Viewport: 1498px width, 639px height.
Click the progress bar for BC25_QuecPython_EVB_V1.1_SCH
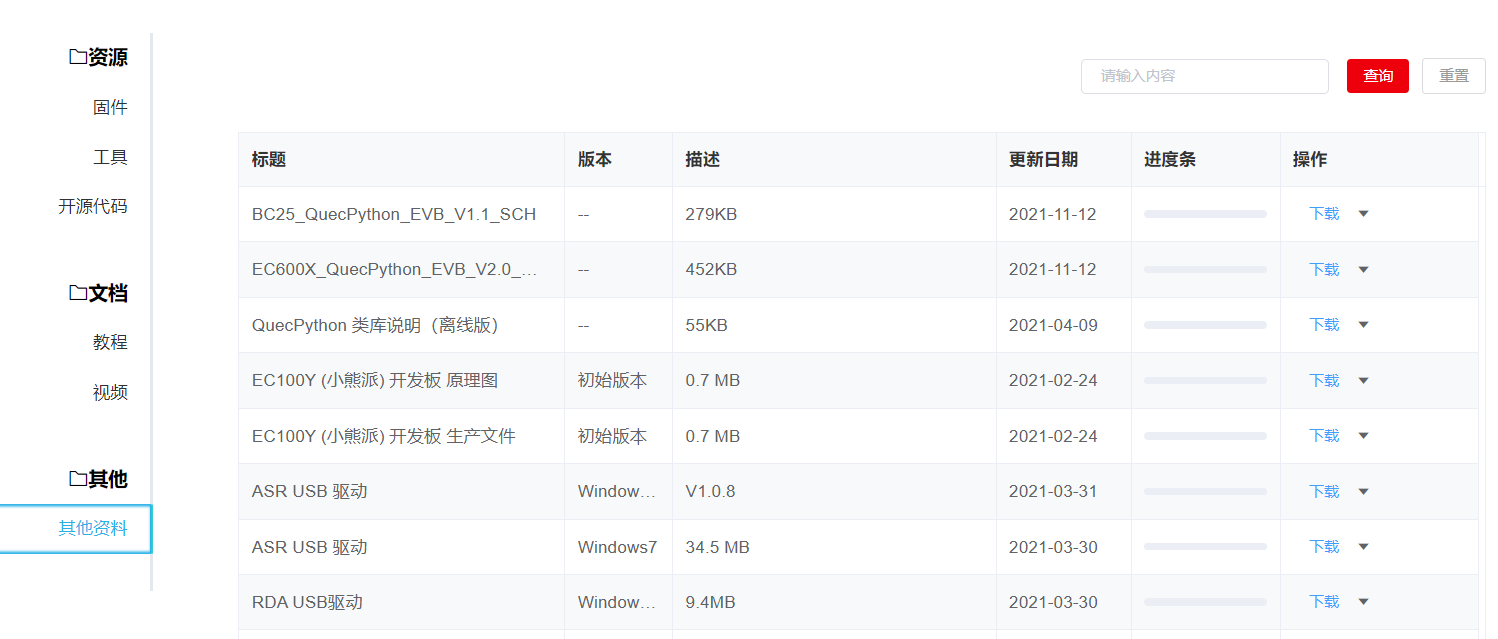[x=1205, y=213]
